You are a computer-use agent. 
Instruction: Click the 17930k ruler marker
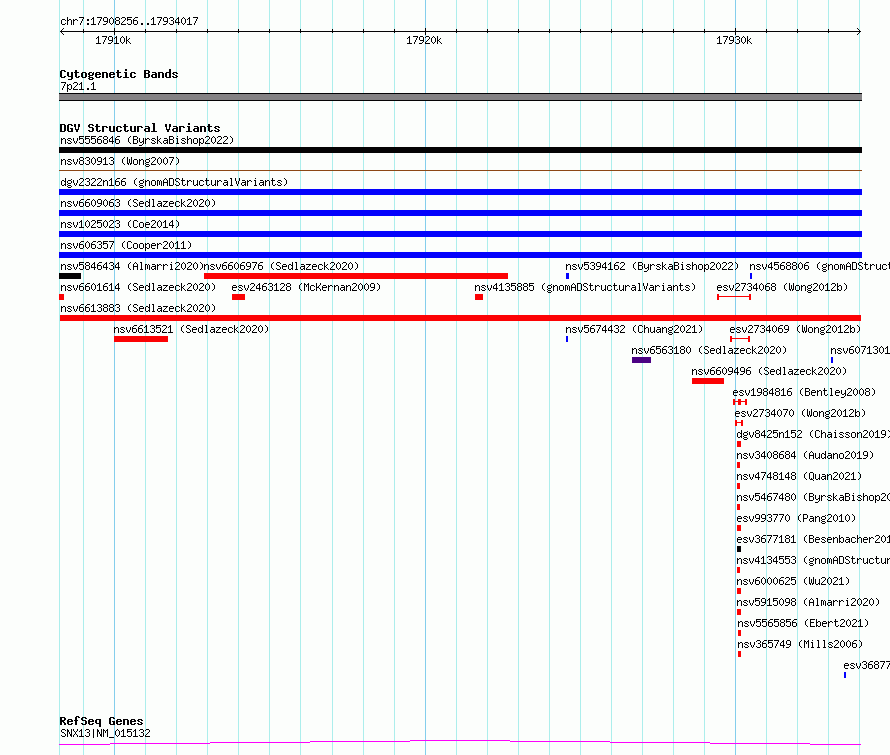734,40
